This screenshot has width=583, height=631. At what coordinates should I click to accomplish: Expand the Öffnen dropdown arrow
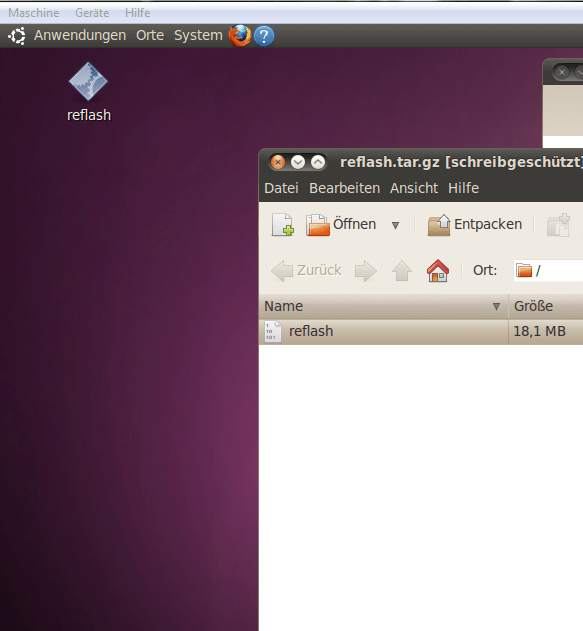pos(396,225)
